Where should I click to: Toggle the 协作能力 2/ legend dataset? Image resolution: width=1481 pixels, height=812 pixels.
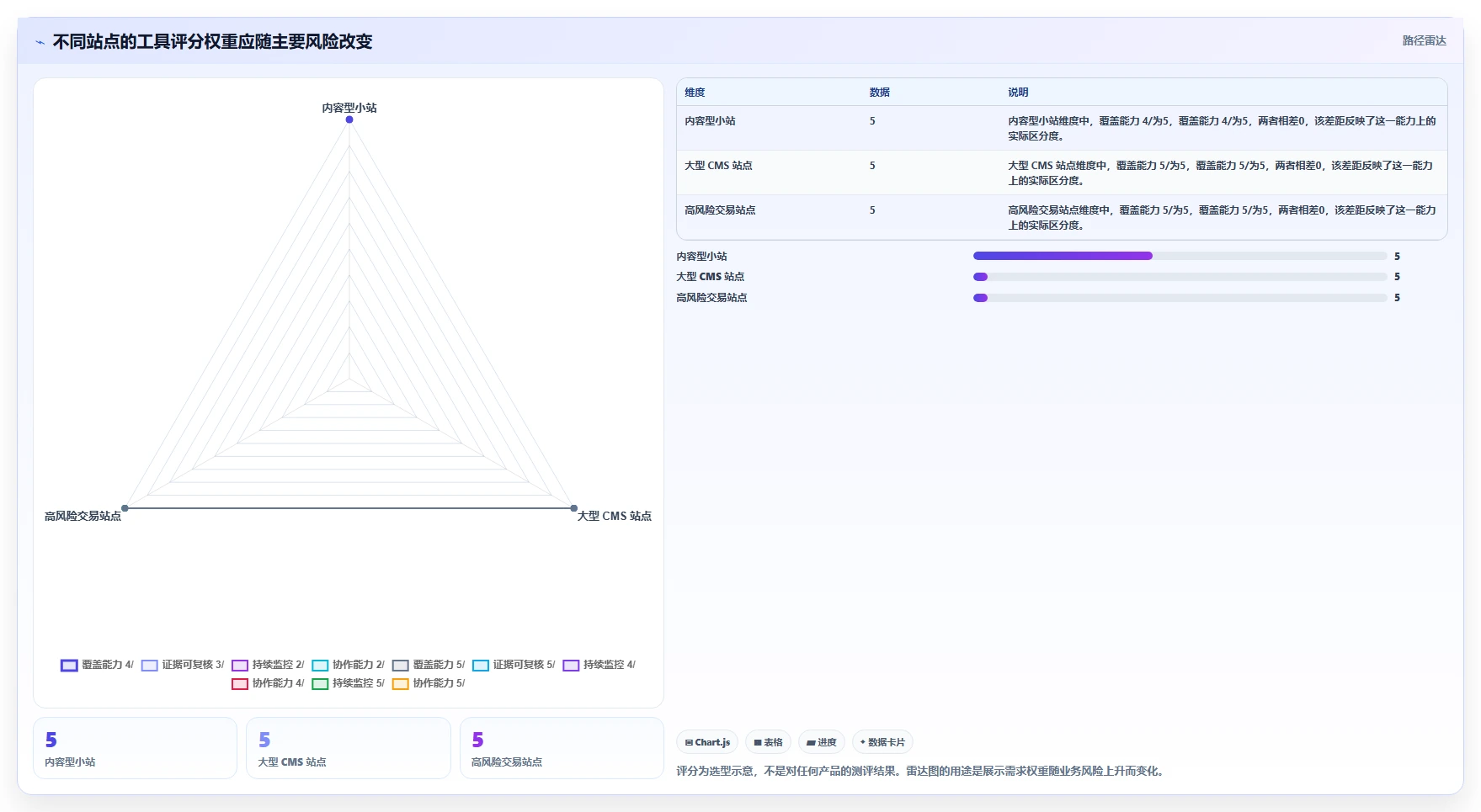tap(348, 665)
